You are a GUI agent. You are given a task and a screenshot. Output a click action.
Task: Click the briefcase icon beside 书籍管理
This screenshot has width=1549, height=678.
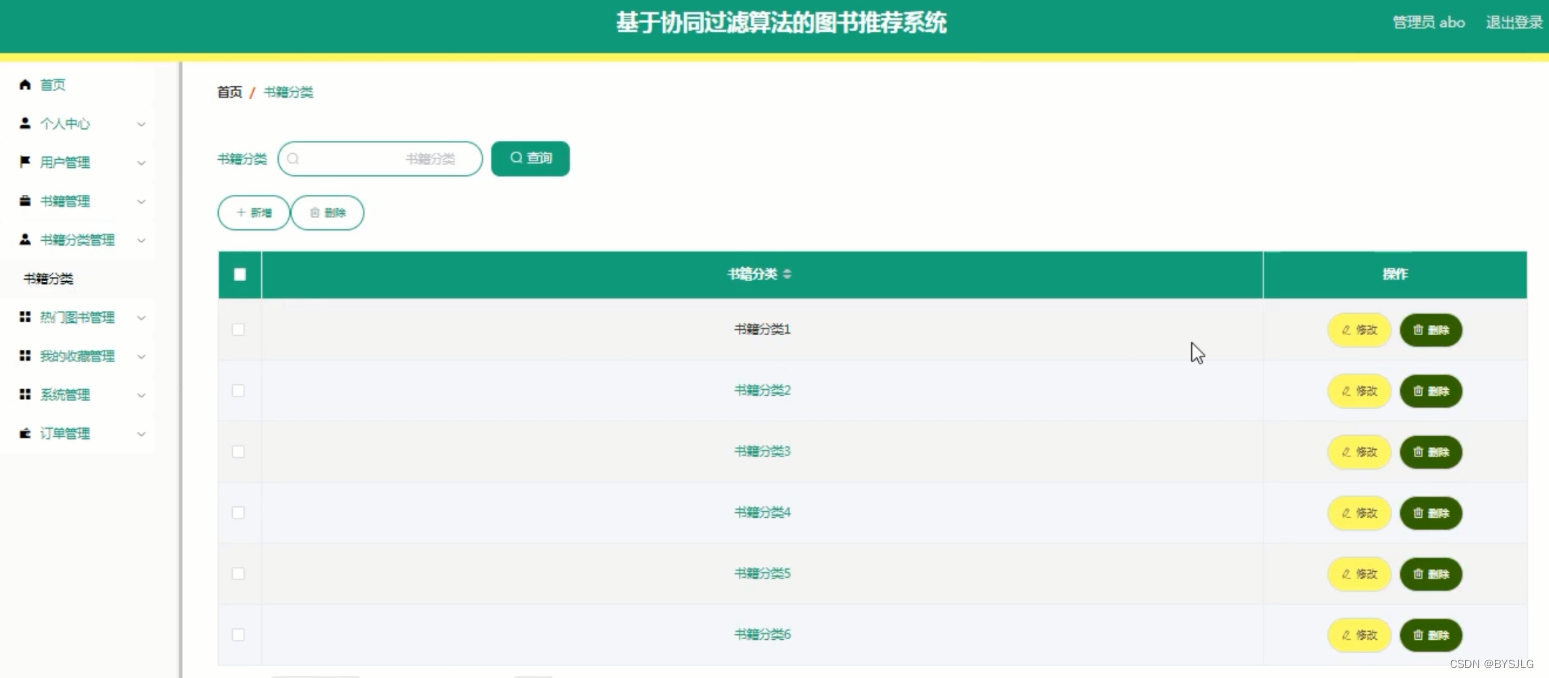24,200
